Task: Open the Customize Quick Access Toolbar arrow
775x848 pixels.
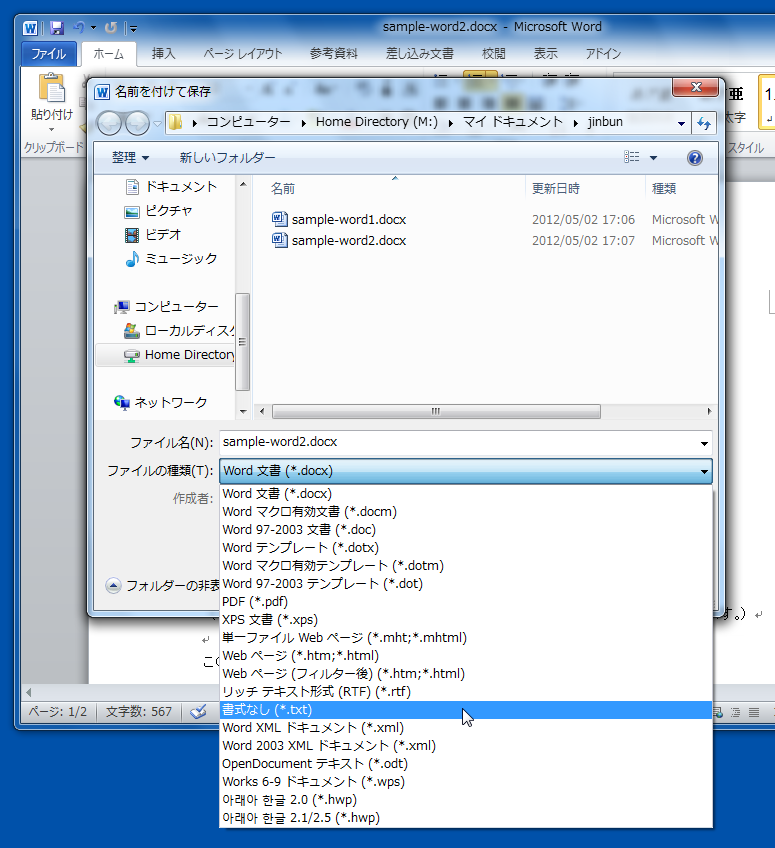Action: (x=133, y=28)
